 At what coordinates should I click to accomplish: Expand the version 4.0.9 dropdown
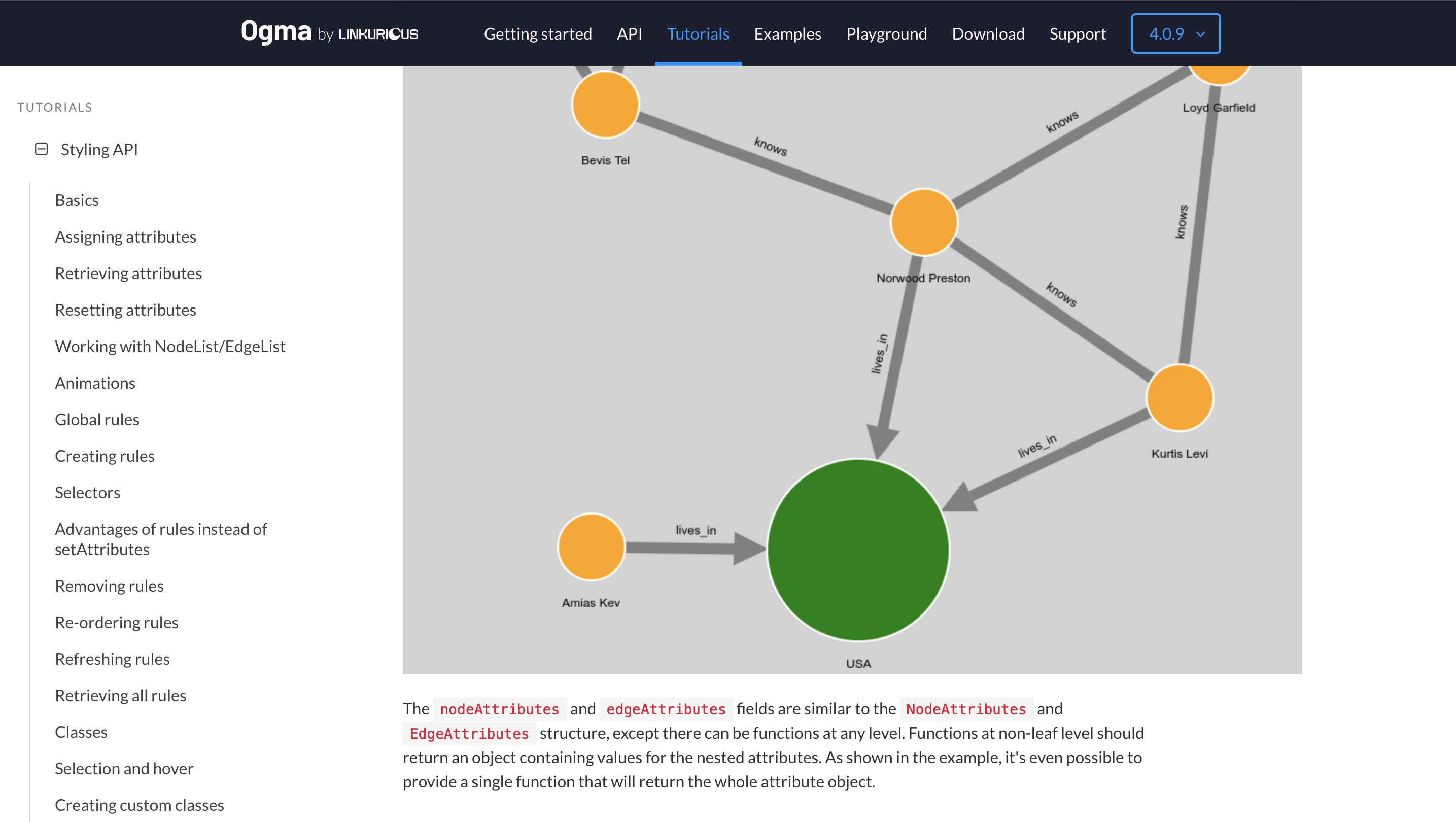pyautogui.click(x=1176, y=33)
